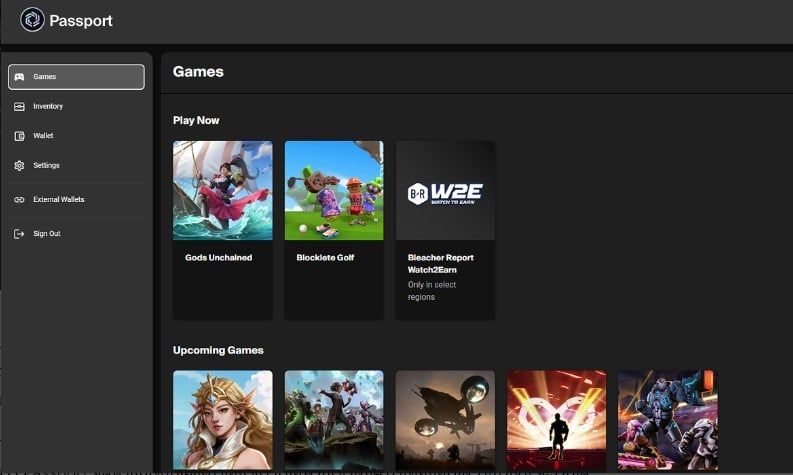
Task: Click the Sign Out arrow icon
Action: click(19, 234)
